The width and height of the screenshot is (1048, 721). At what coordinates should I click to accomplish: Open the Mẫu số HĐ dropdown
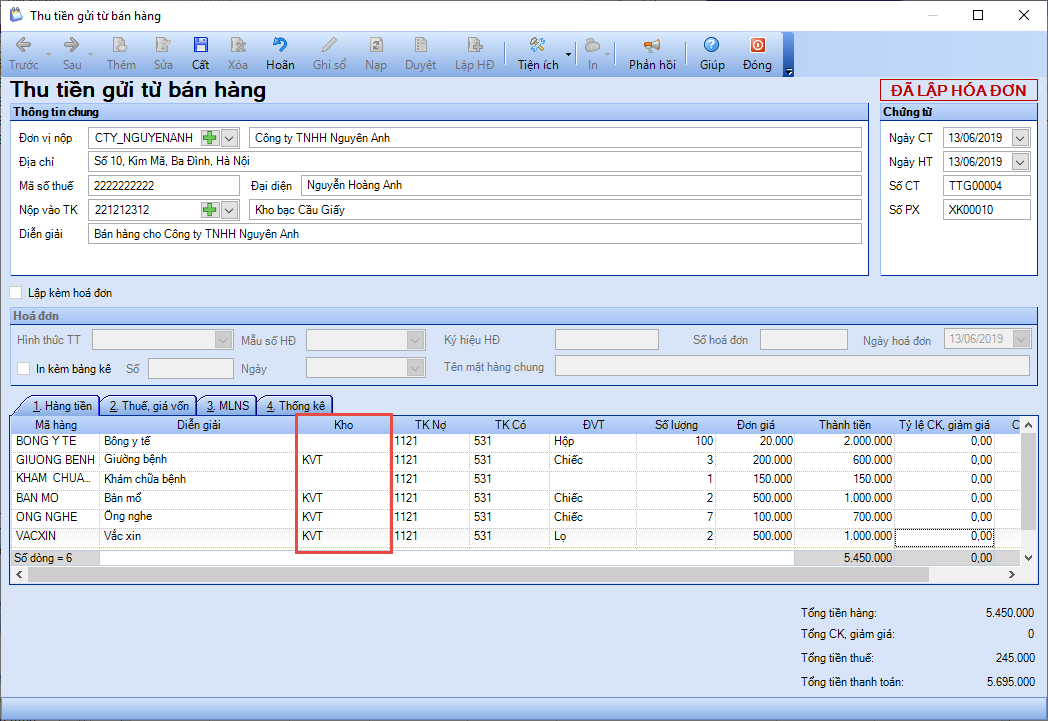click(x=416, y=339)
